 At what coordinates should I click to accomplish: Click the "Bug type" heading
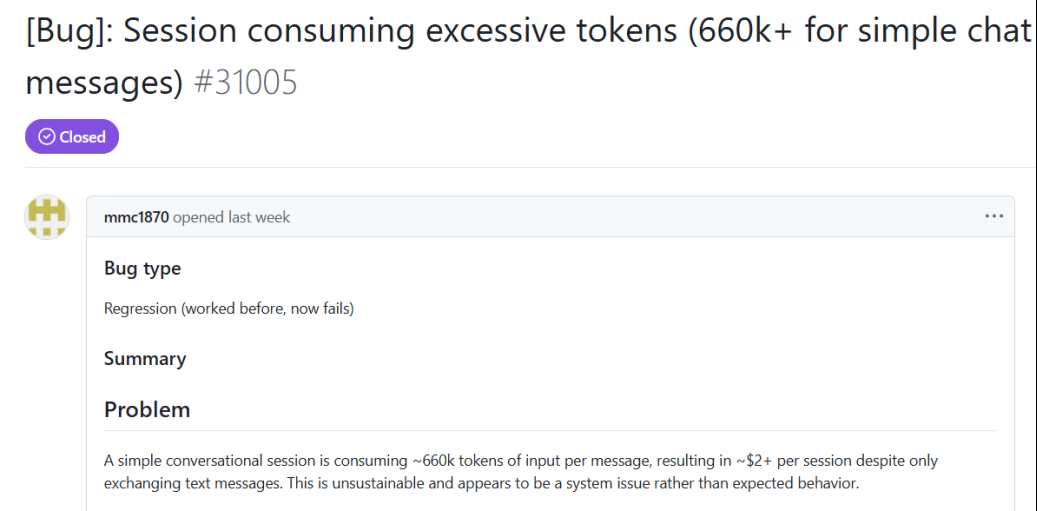142,268
